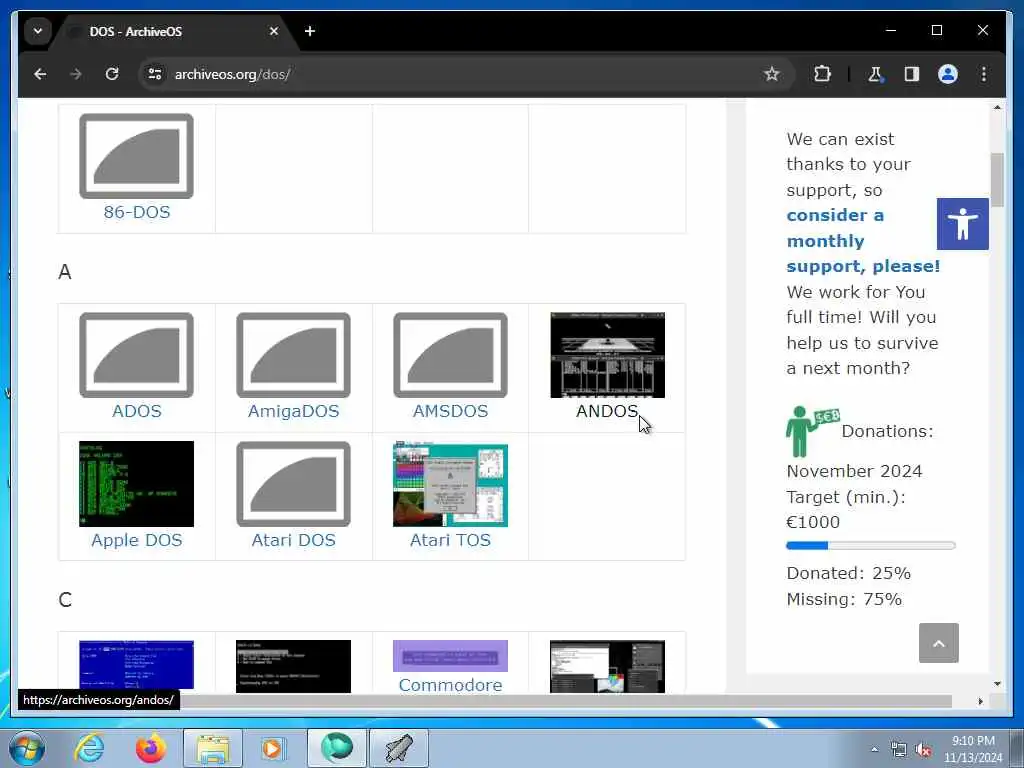Open the ADOS link
The width and height of the screenshot is (1024, 768).
point(136,411)
